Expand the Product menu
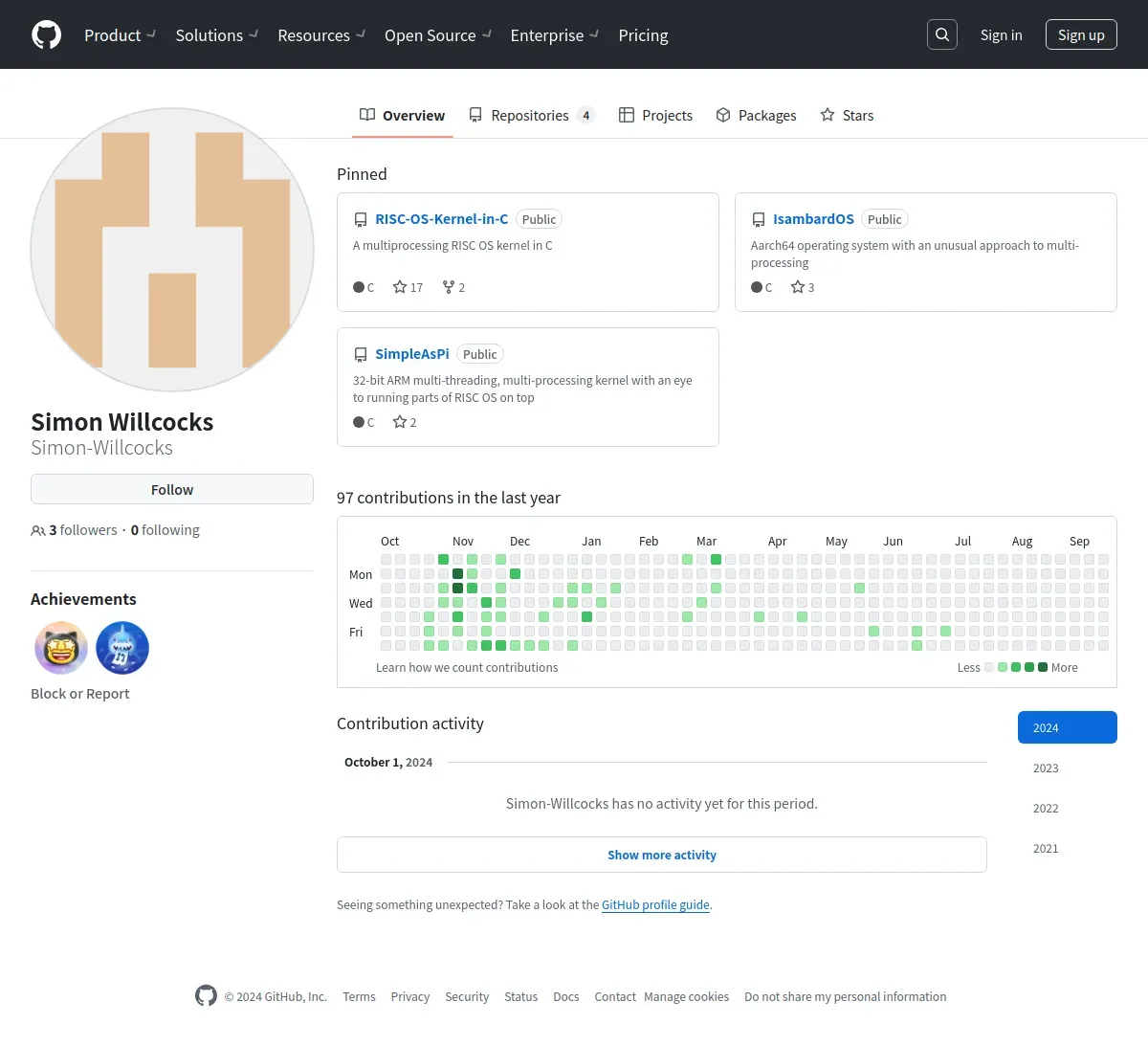This screenshot has width=1148, height=1046. [x=120, y=35]
